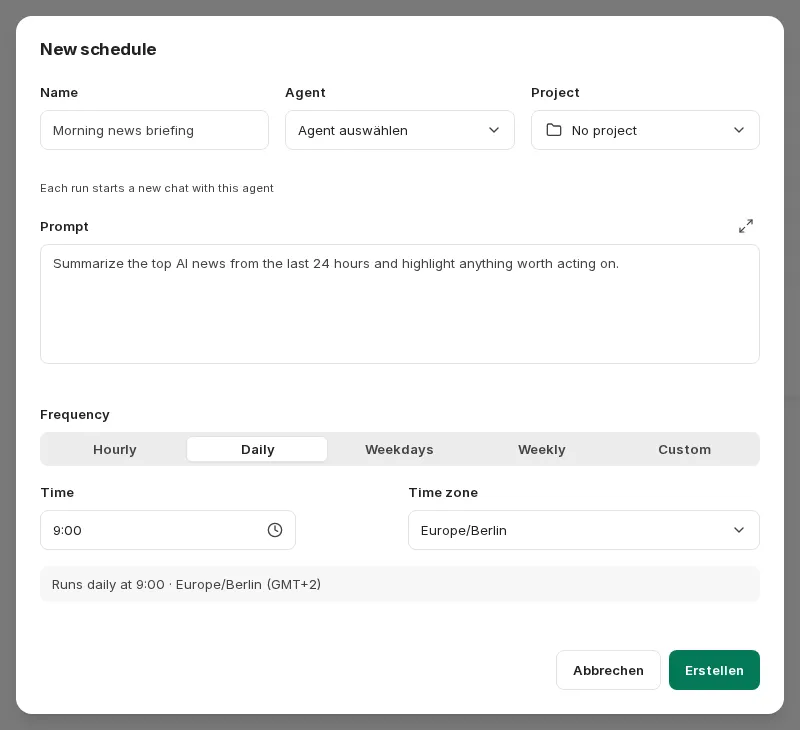This screenshot has width=800, height=730.
Task: Select the Weekly frequency option
Action: [541, 449]
